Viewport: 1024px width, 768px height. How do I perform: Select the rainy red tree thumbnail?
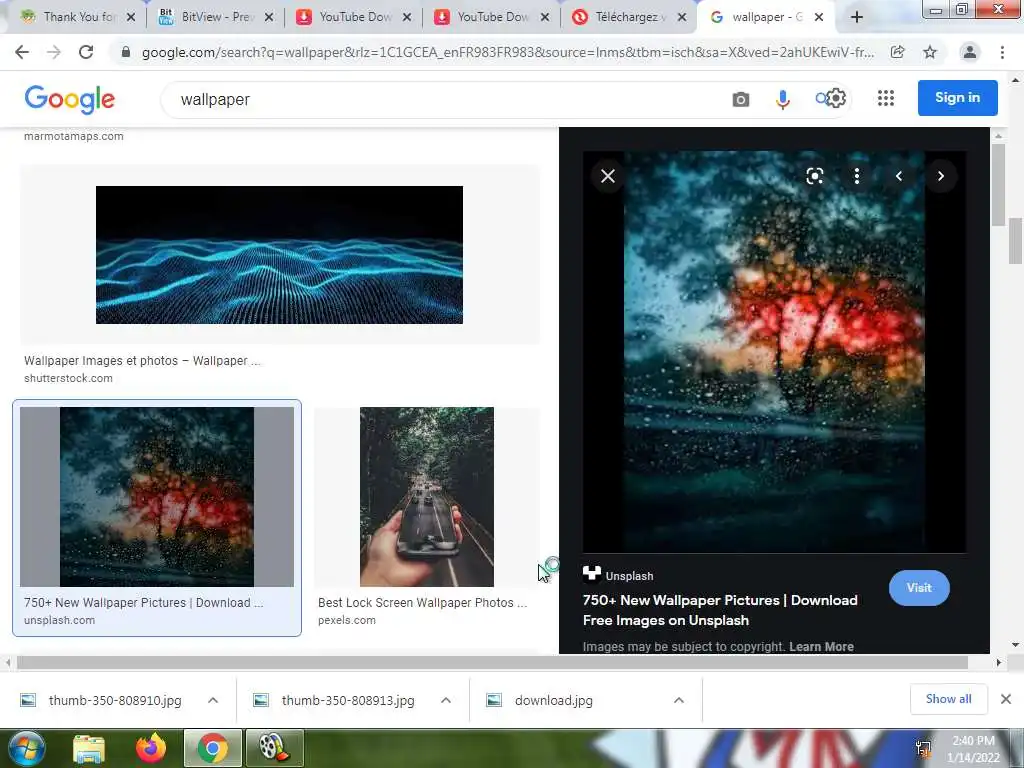click(157, 497)
